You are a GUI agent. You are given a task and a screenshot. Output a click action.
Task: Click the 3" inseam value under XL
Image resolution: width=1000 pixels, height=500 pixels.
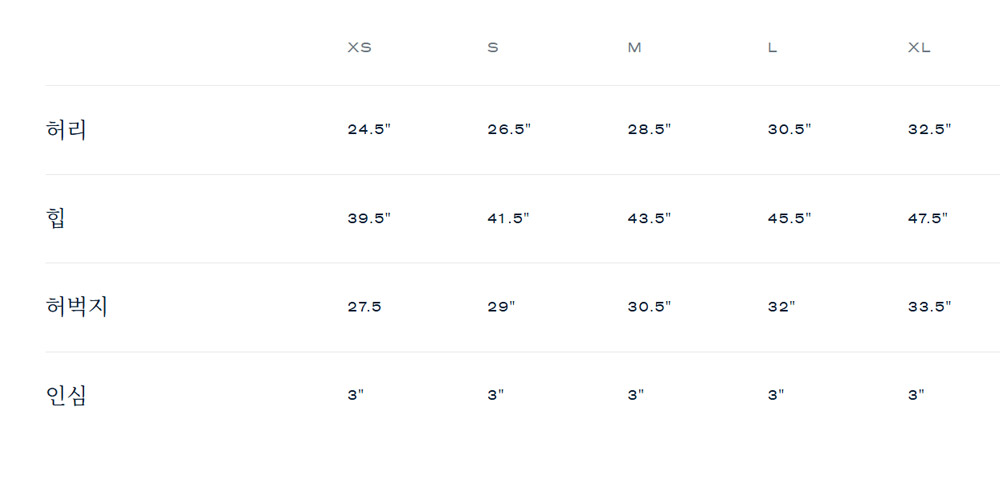(x=916, y=395)
